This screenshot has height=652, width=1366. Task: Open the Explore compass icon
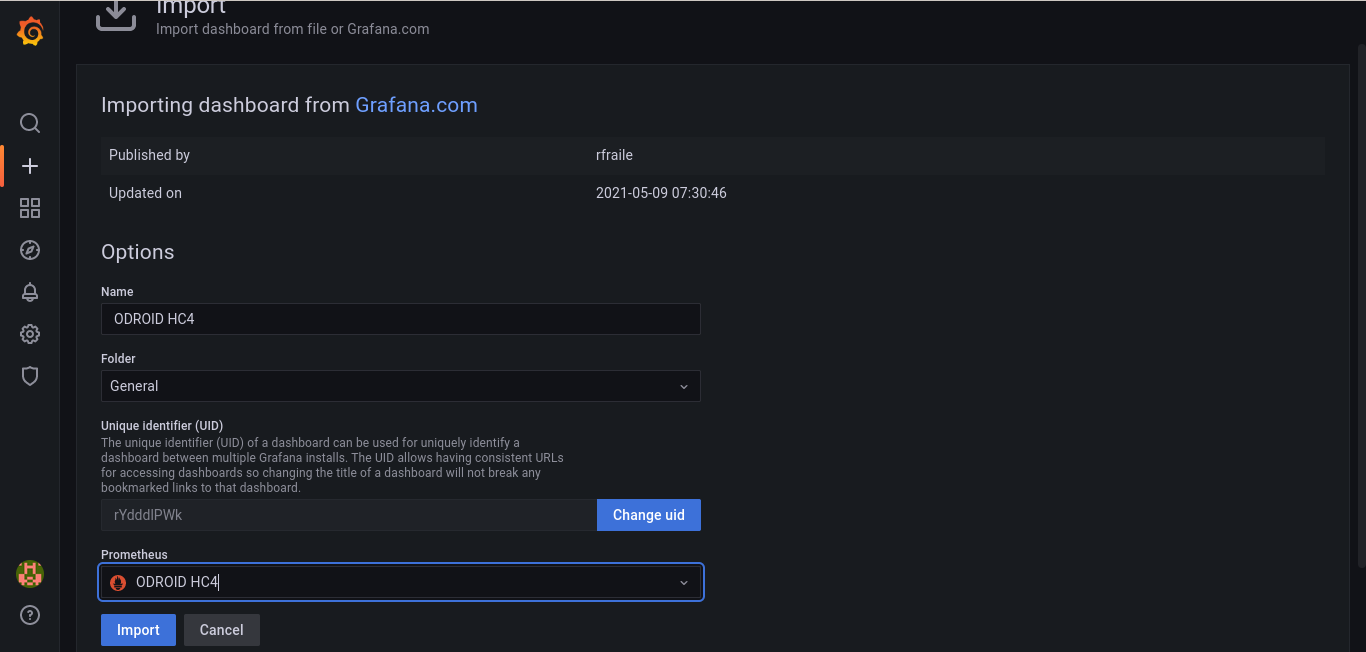click(30, 250)
